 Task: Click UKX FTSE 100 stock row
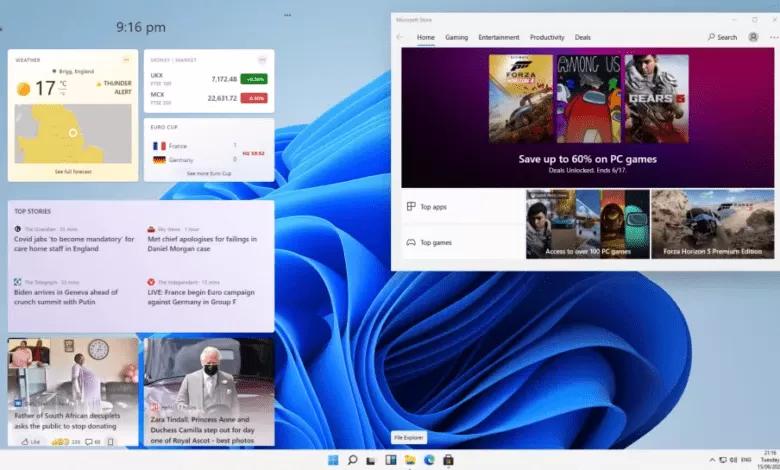click(x=208, y=79)
